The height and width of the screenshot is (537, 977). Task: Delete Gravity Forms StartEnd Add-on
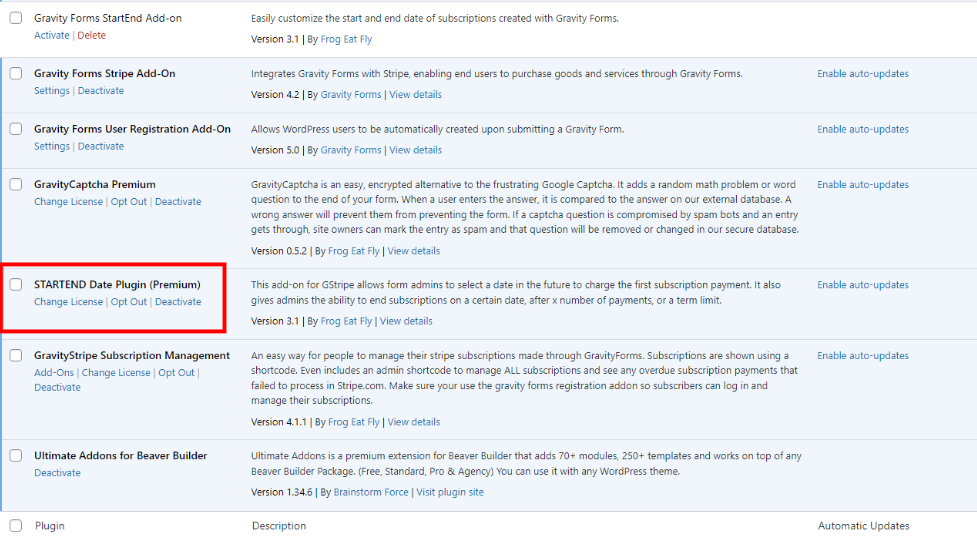click(x=92, y=36)
